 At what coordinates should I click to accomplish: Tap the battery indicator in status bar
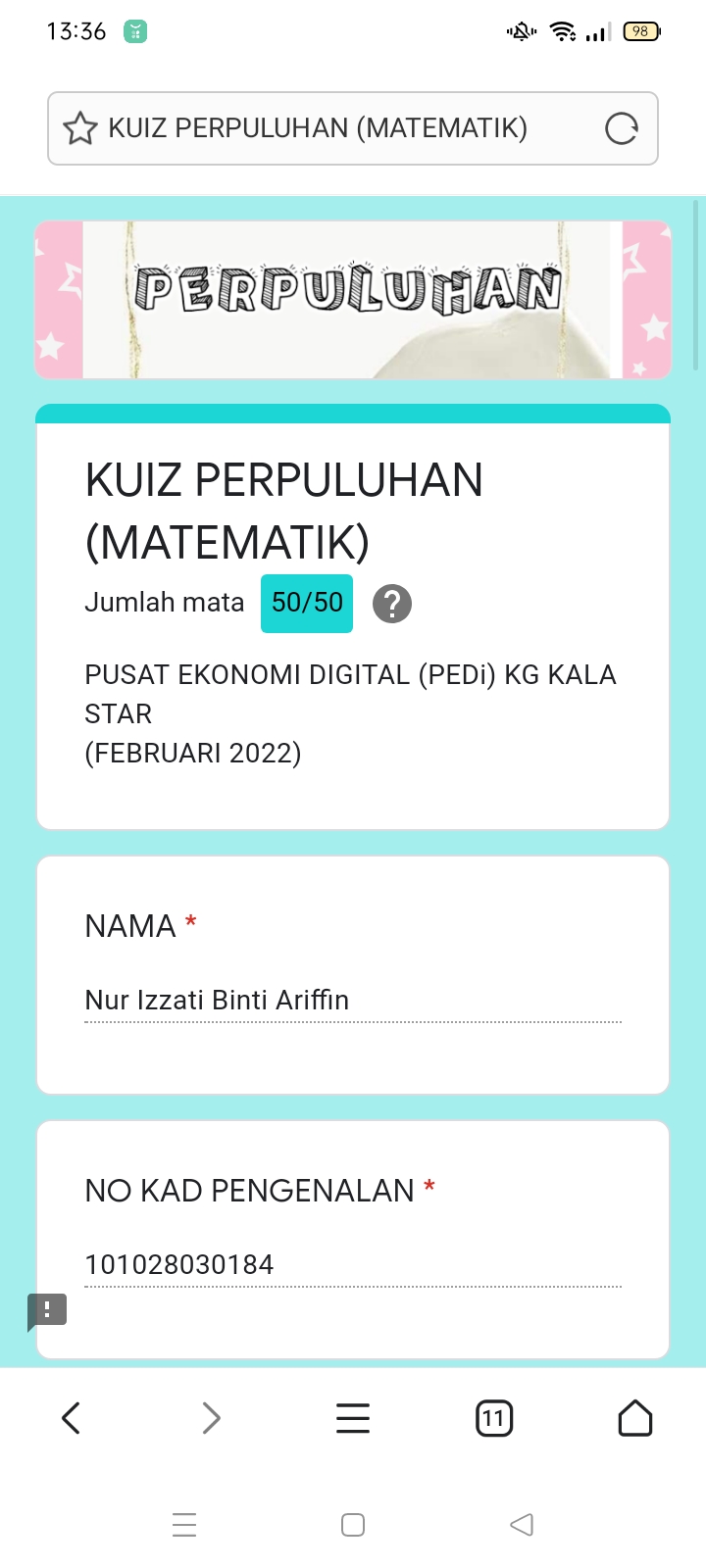coord(641,31)
